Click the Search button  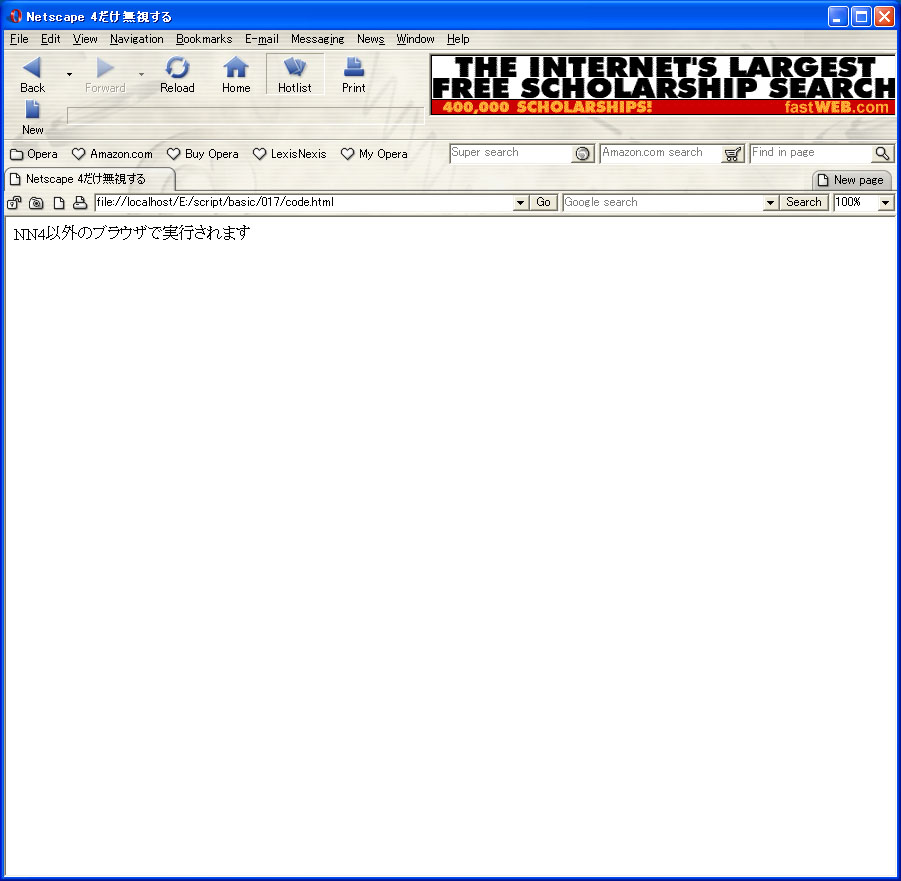tap(804, 202)
